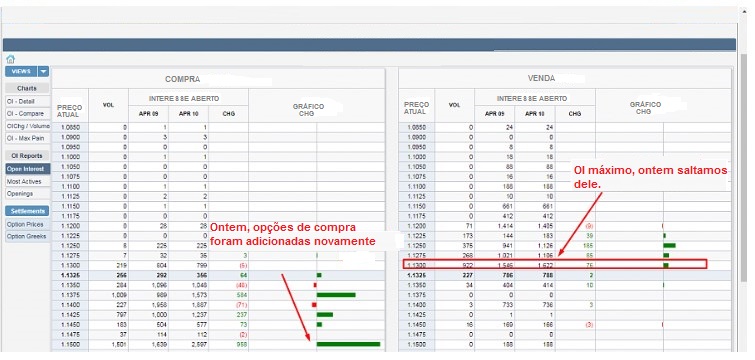Click the 1,622 value in VENDA table

(545, 266)
